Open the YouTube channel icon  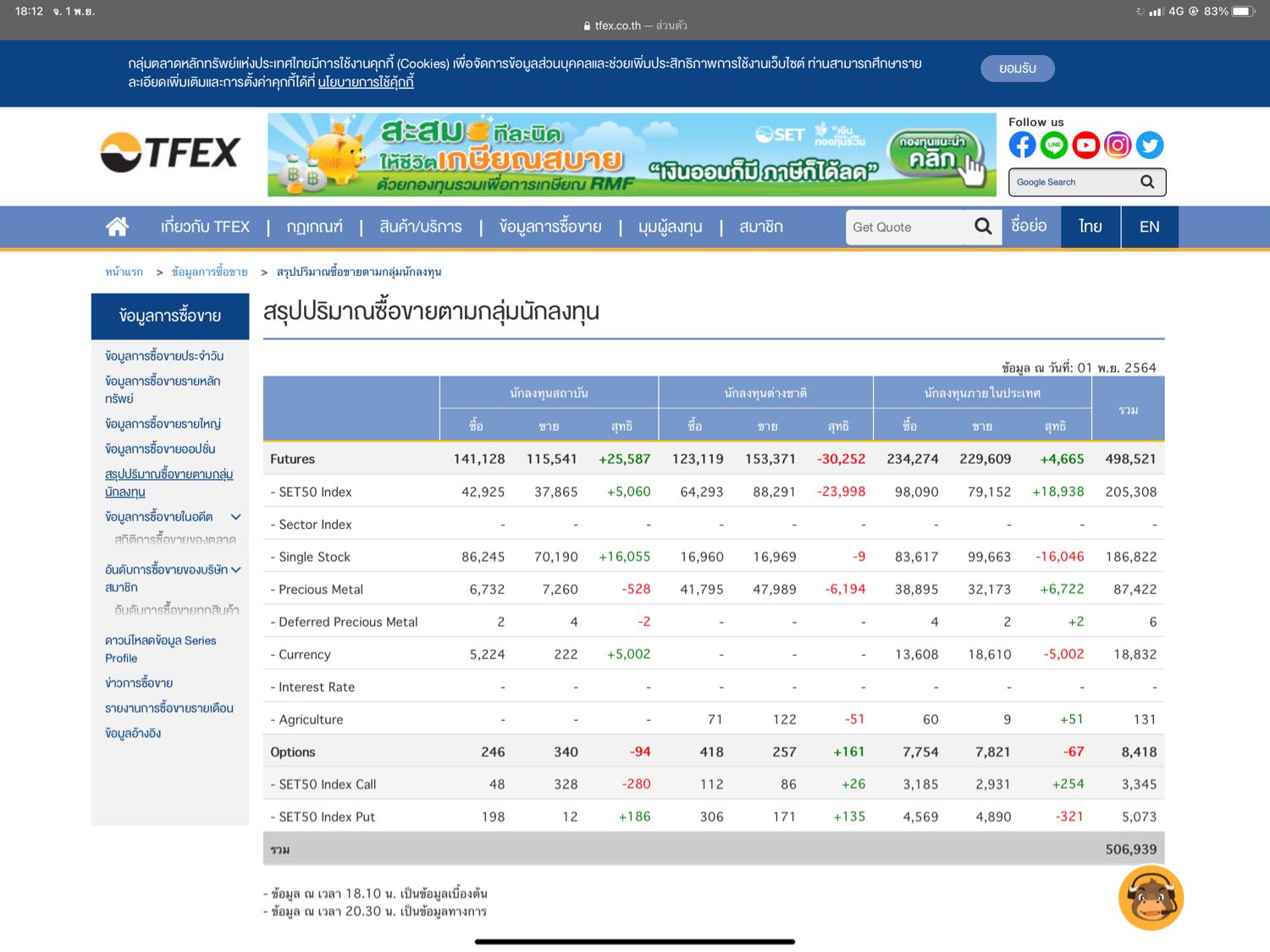coord(1085,146)
